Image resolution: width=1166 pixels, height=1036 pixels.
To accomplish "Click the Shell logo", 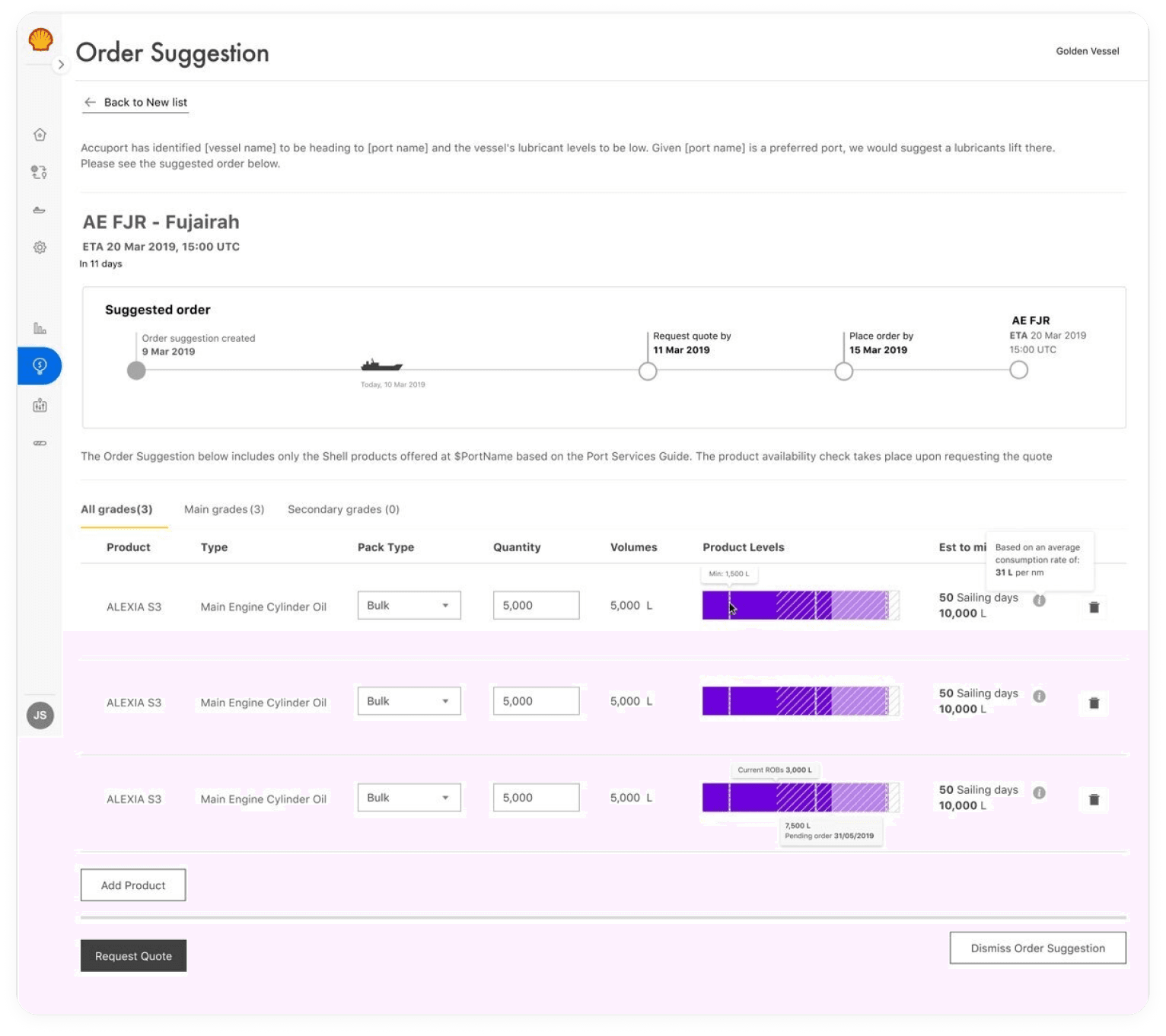I will click(40, 39).
